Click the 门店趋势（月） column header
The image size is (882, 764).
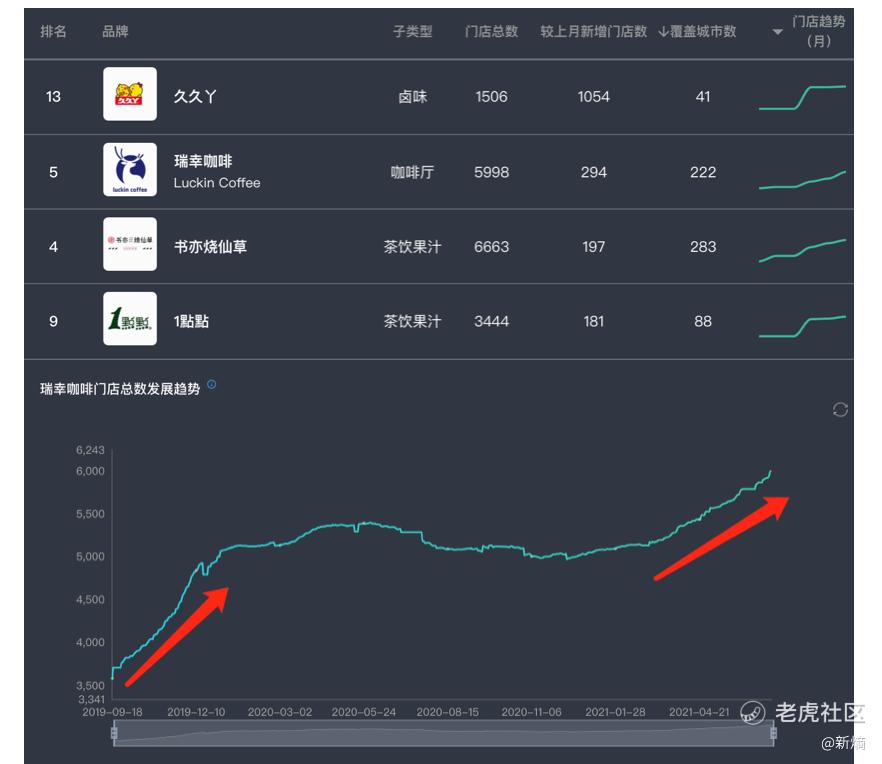pos(818,32)
